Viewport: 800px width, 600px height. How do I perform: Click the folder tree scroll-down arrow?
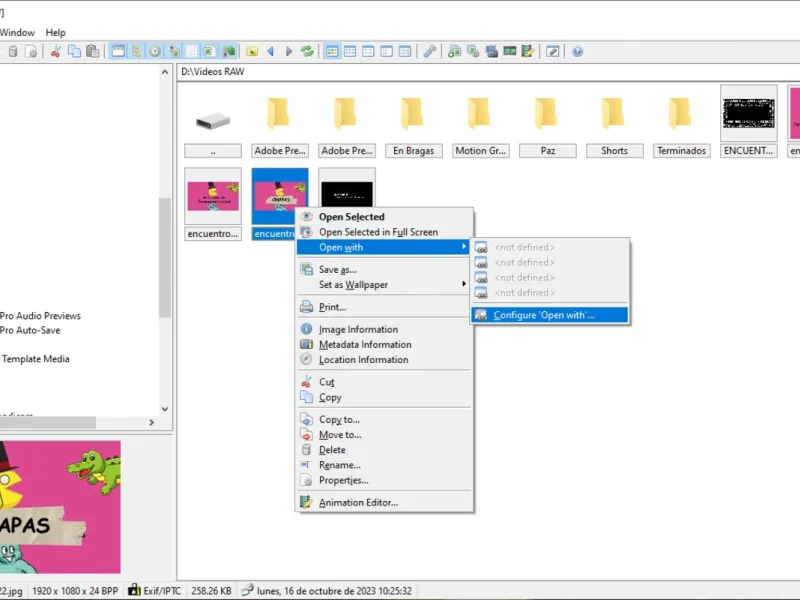coord(165,409)
